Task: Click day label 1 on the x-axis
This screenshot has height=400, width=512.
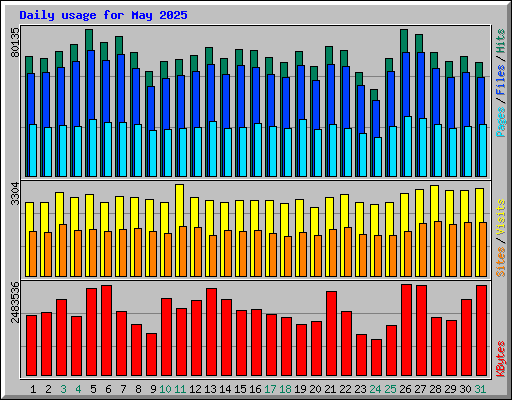Action: pos(33,389)
